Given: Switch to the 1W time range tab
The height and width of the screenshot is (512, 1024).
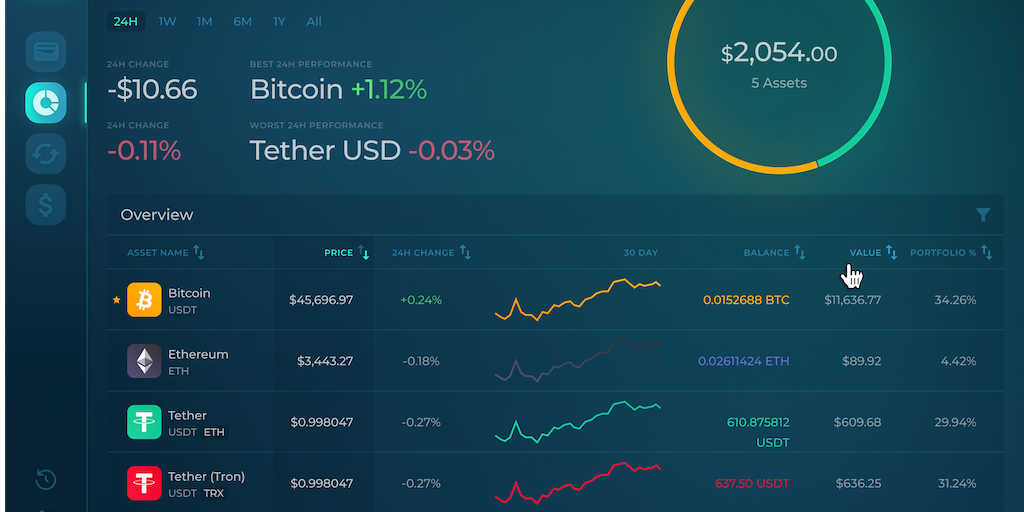Looking at the screenshot, I should pos(167,21).
